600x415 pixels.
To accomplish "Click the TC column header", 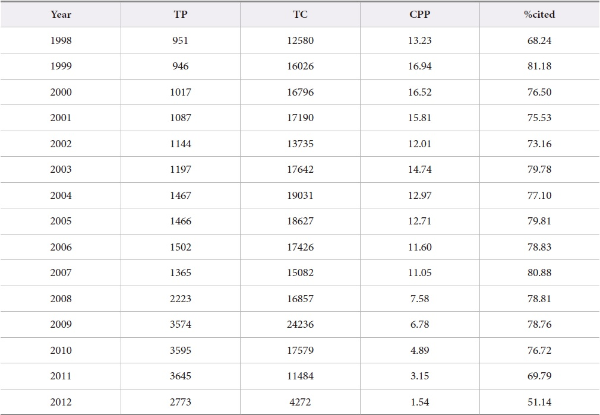I will 300,15.
